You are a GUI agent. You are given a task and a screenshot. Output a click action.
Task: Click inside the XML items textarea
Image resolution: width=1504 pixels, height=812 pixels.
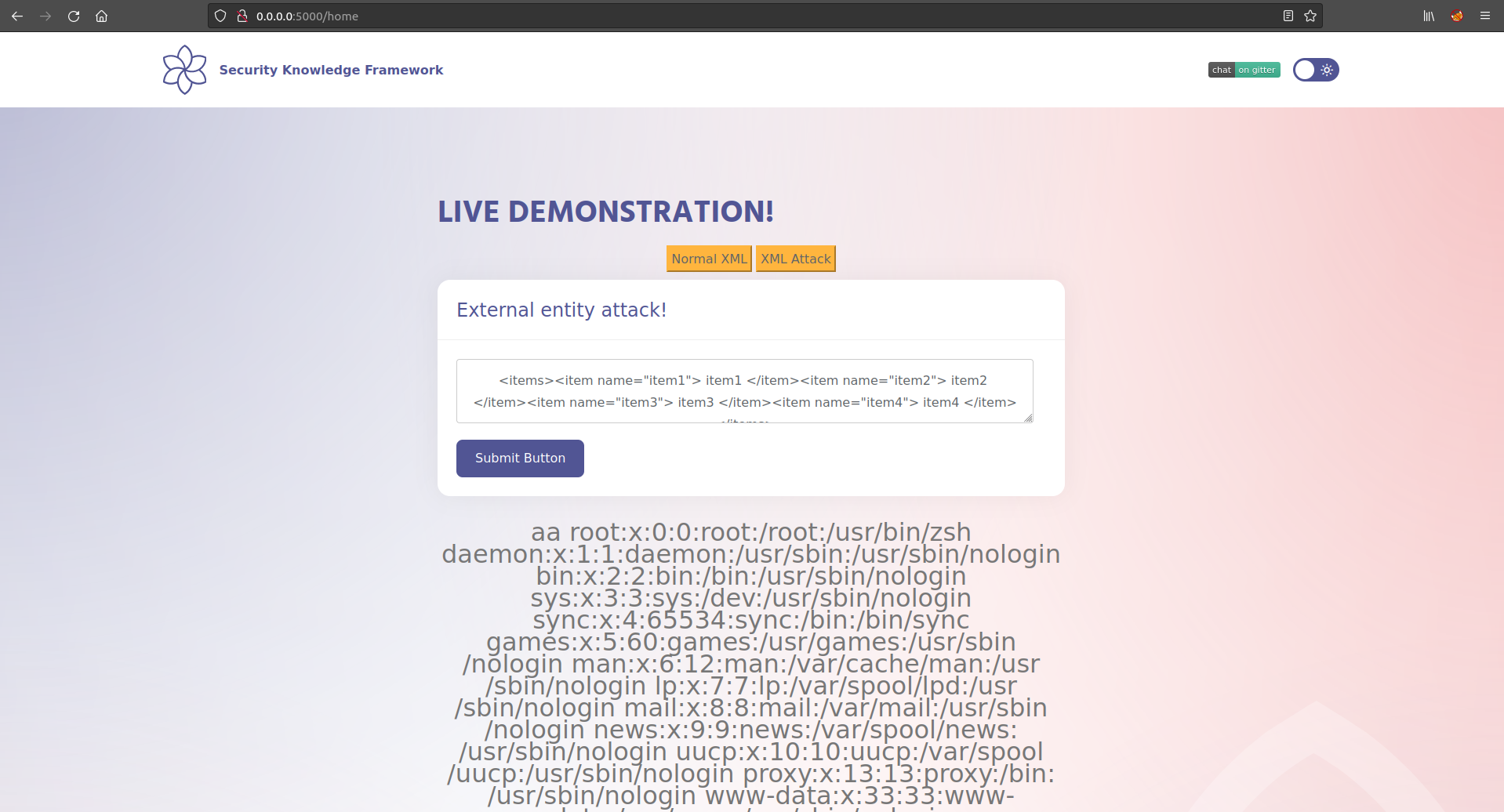coord(745,391)
